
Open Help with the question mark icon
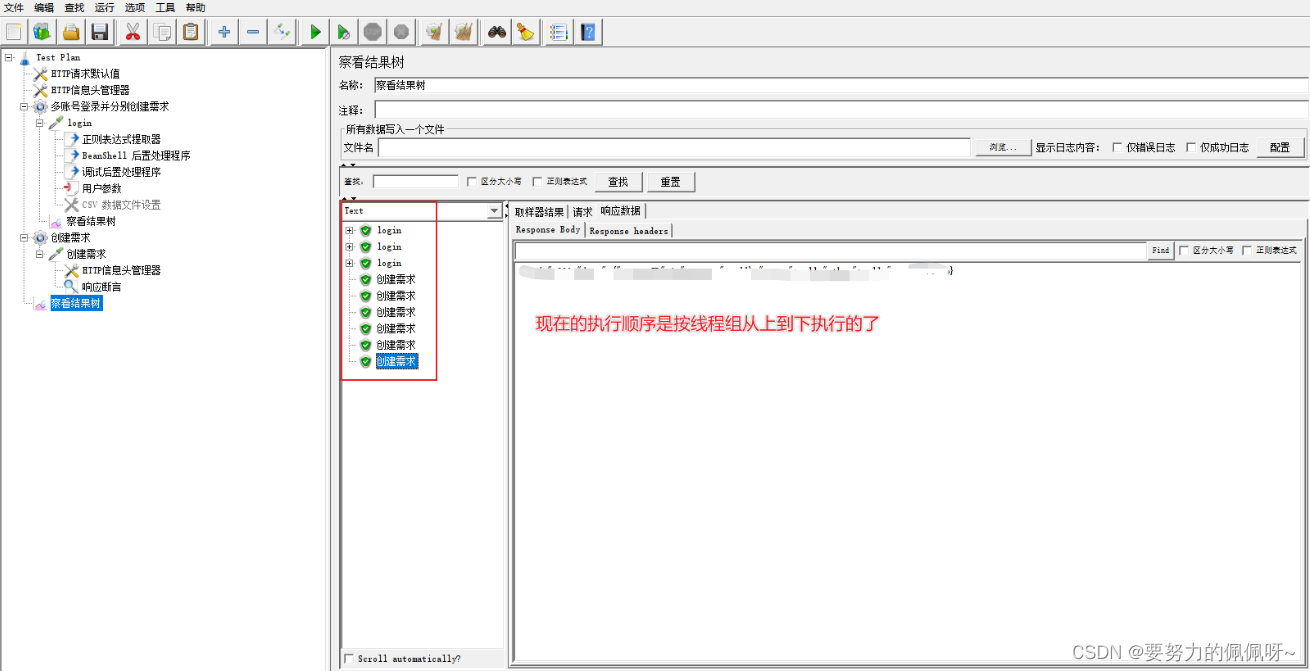(x=589, y=32)
